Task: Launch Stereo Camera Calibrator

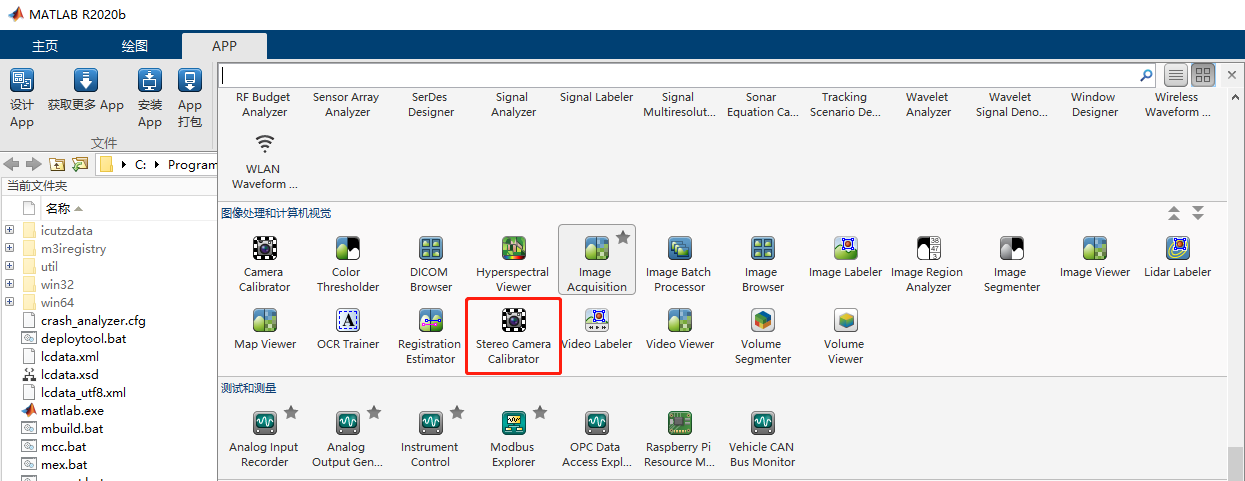Action: tap(513, 335)
